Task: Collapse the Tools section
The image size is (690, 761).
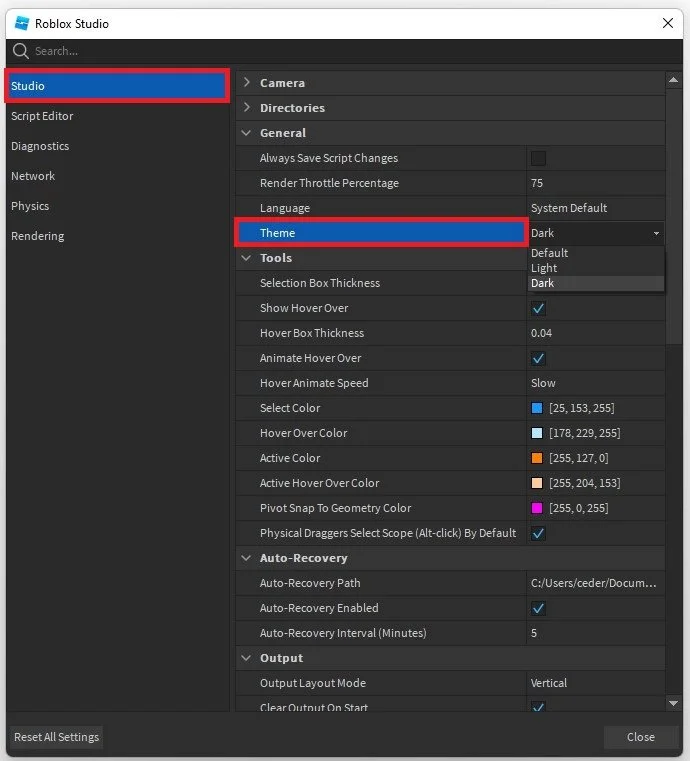Action: [x=246, y=258]
